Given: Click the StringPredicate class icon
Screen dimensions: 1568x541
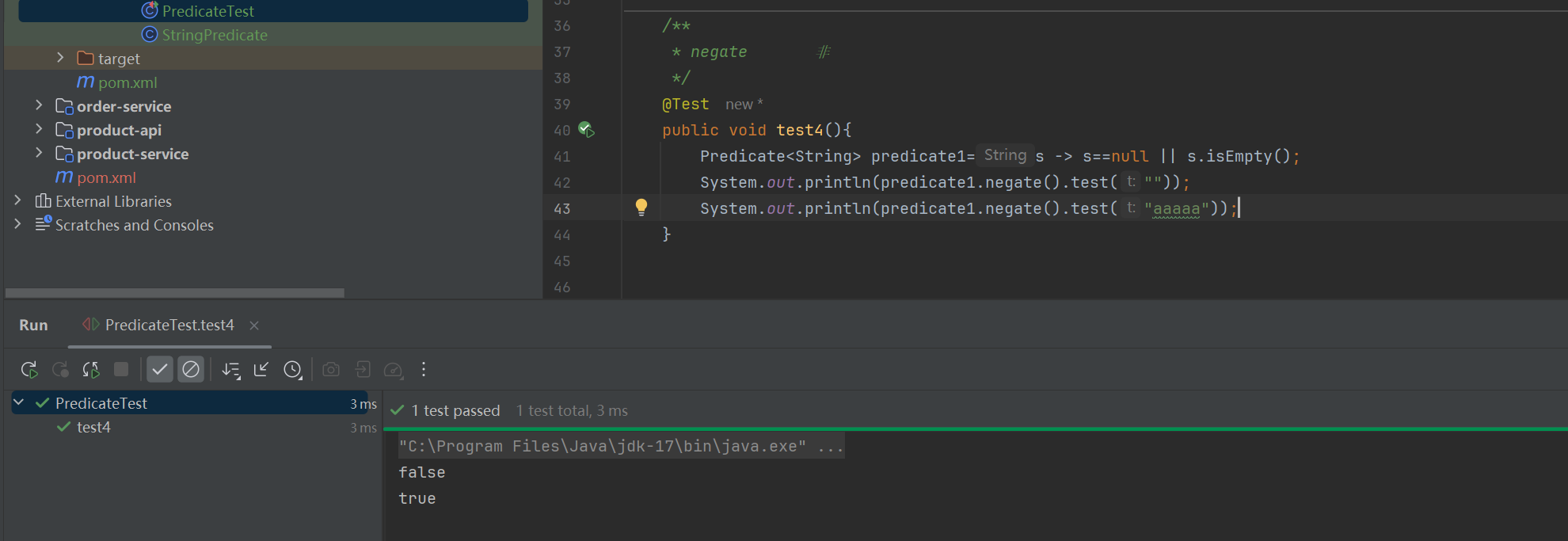Looking at the screenshot, I should (x=150, y=34).
